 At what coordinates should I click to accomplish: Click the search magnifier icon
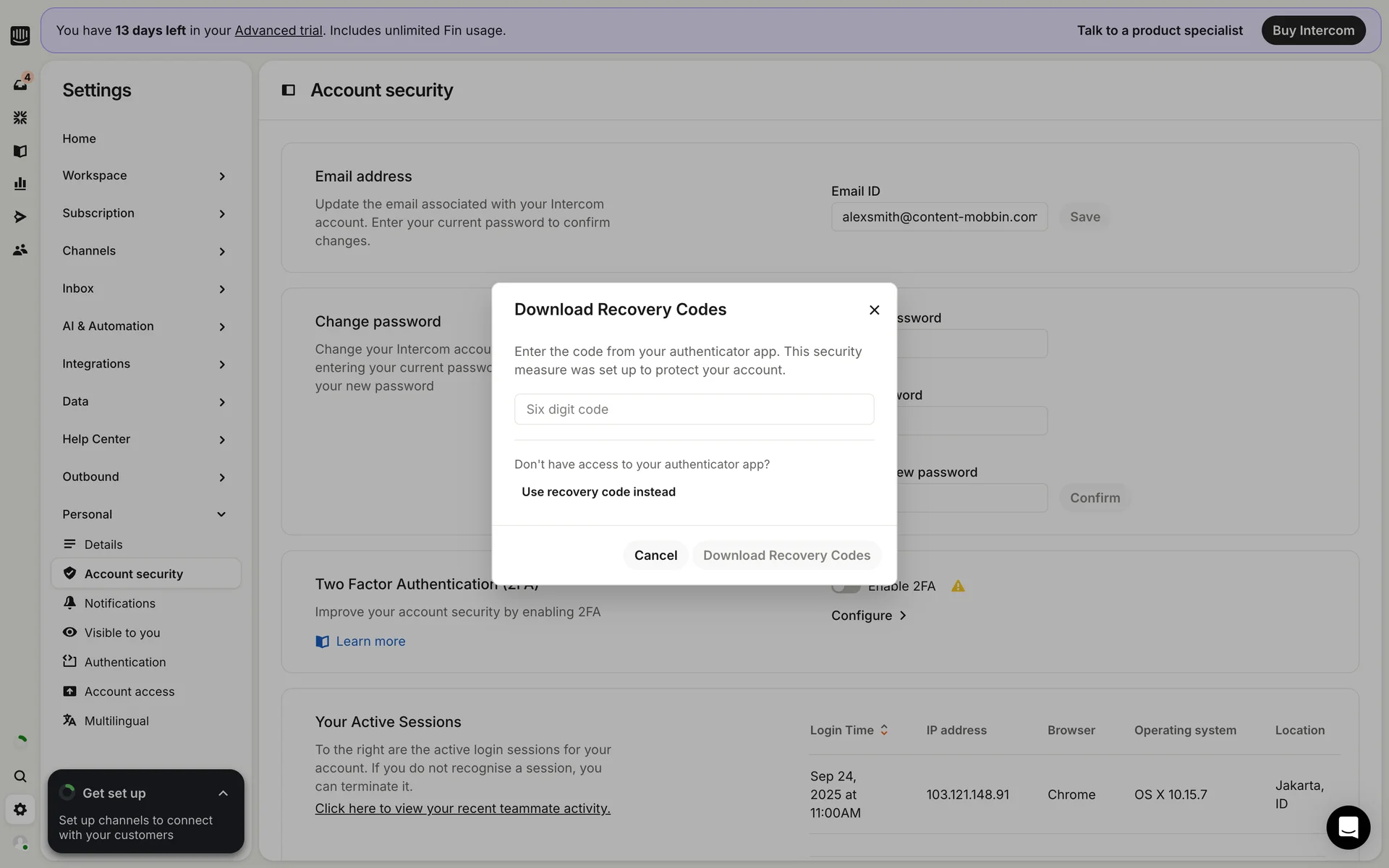pyautogui.click(x=20, y=776)
